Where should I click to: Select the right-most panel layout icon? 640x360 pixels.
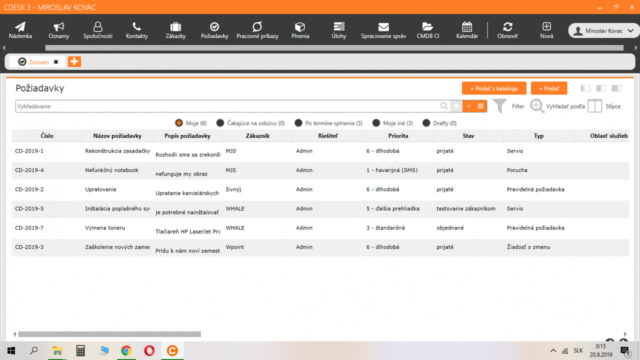[x=616, y=88]
